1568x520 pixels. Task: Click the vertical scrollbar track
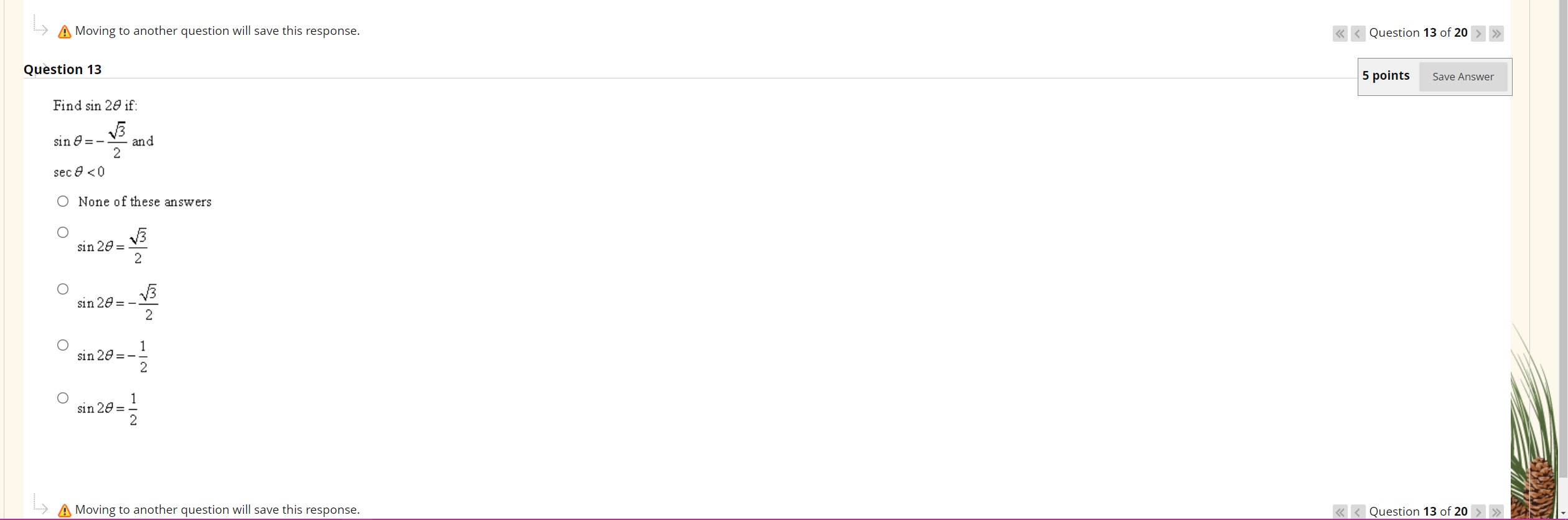1562,249
